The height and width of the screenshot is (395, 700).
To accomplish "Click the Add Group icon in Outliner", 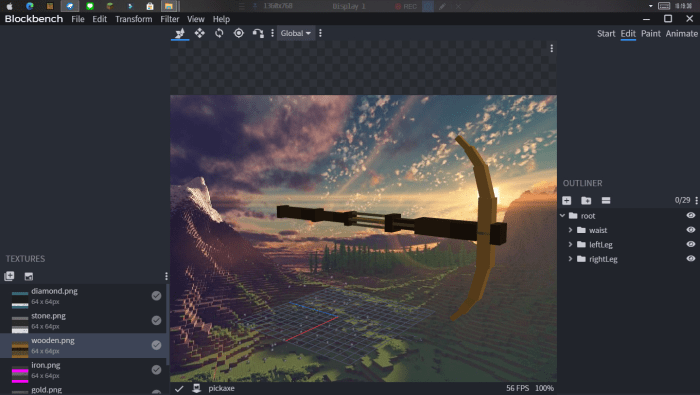I will coord(586,200).
